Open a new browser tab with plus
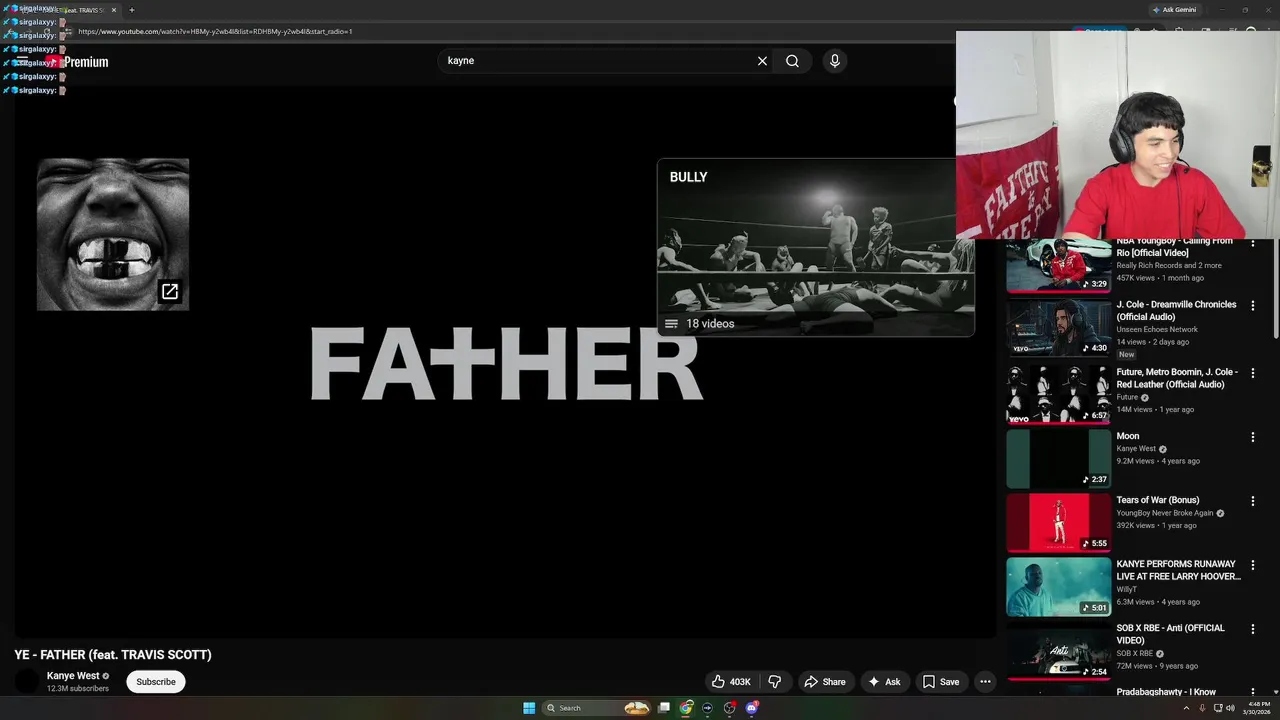This screenshot has width=1280, height=720. (x=131, y=10)
